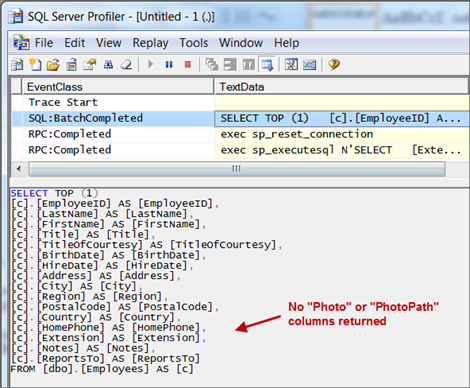Click the 'exec sp_reset_connection' cell
Viewport: 470px width, 388px height.
click(342, 134)
